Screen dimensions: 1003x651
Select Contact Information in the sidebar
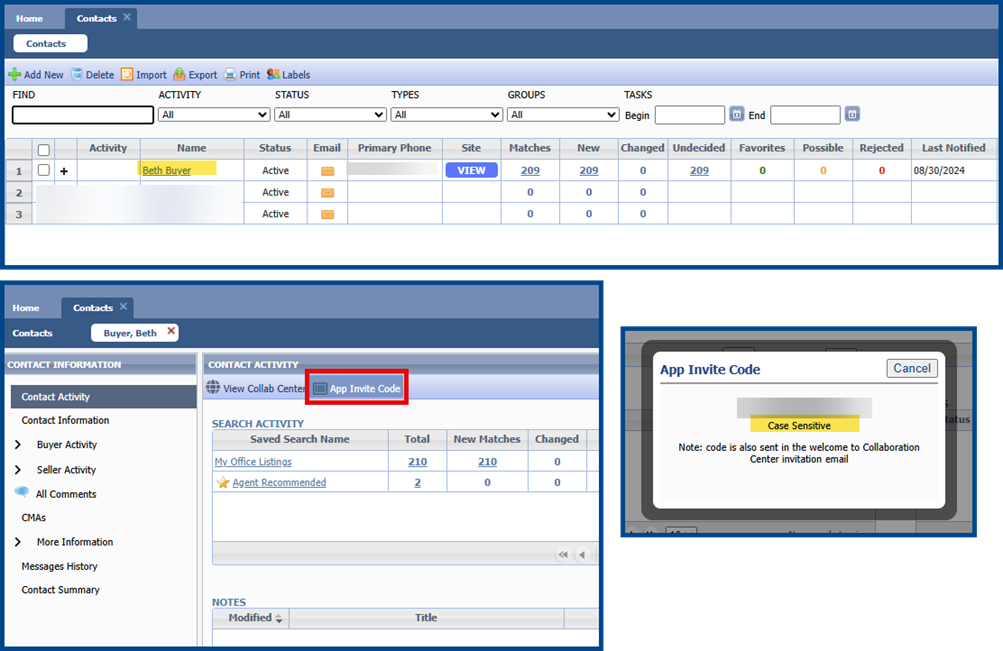click(x=65, y=421)
